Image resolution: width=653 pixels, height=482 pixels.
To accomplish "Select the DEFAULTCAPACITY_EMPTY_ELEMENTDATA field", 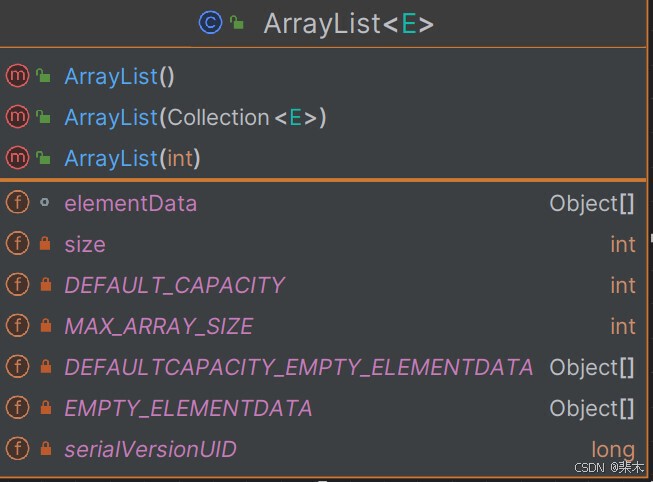I will pos(299,368).
